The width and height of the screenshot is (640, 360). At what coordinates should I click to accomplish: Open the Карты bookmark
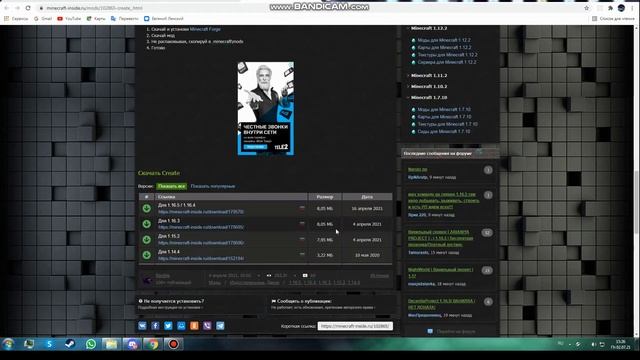click(96, 19)
